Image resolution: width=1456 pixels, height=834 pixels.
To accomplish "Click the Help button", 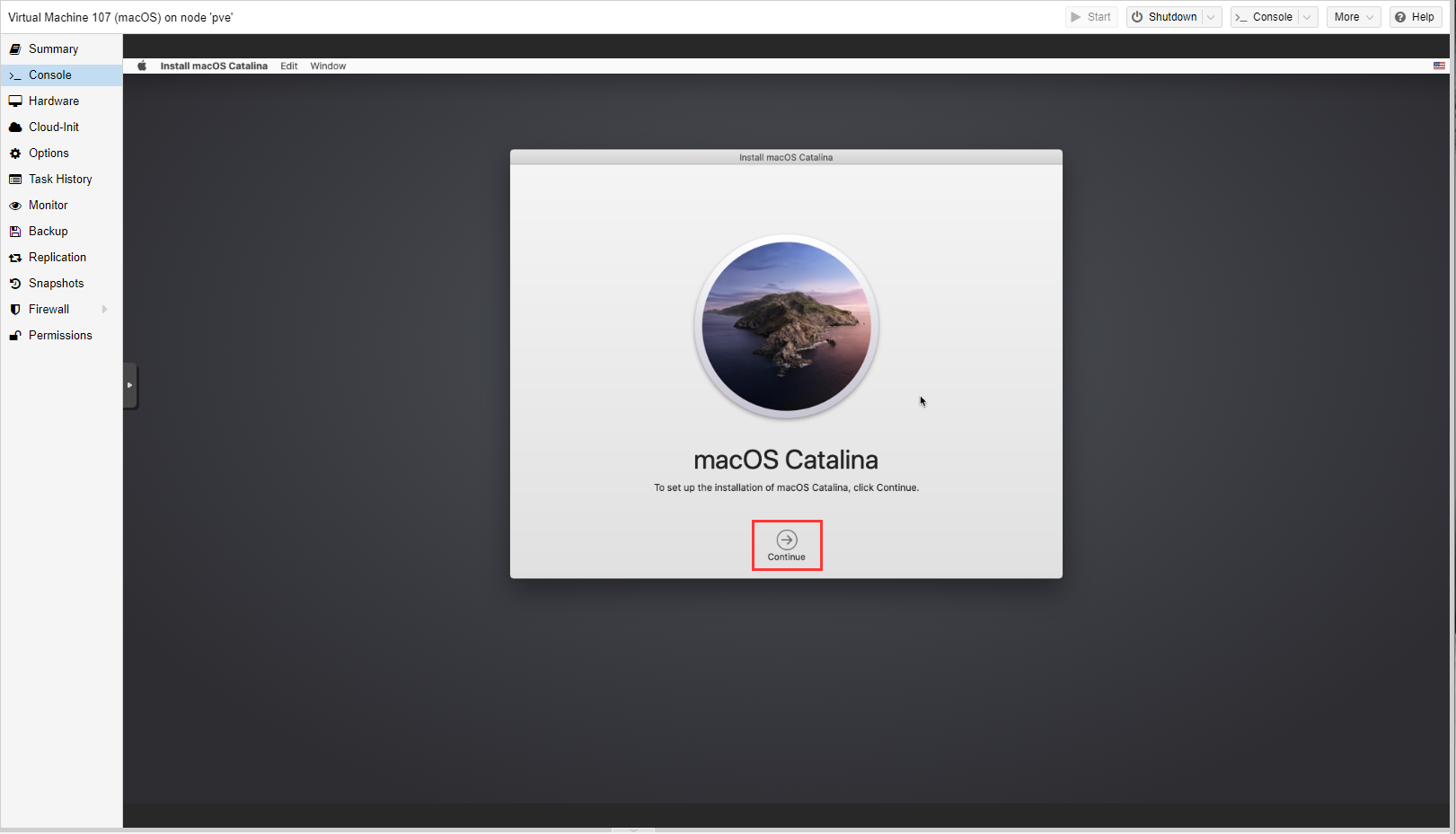I will tap(1415, 17).
